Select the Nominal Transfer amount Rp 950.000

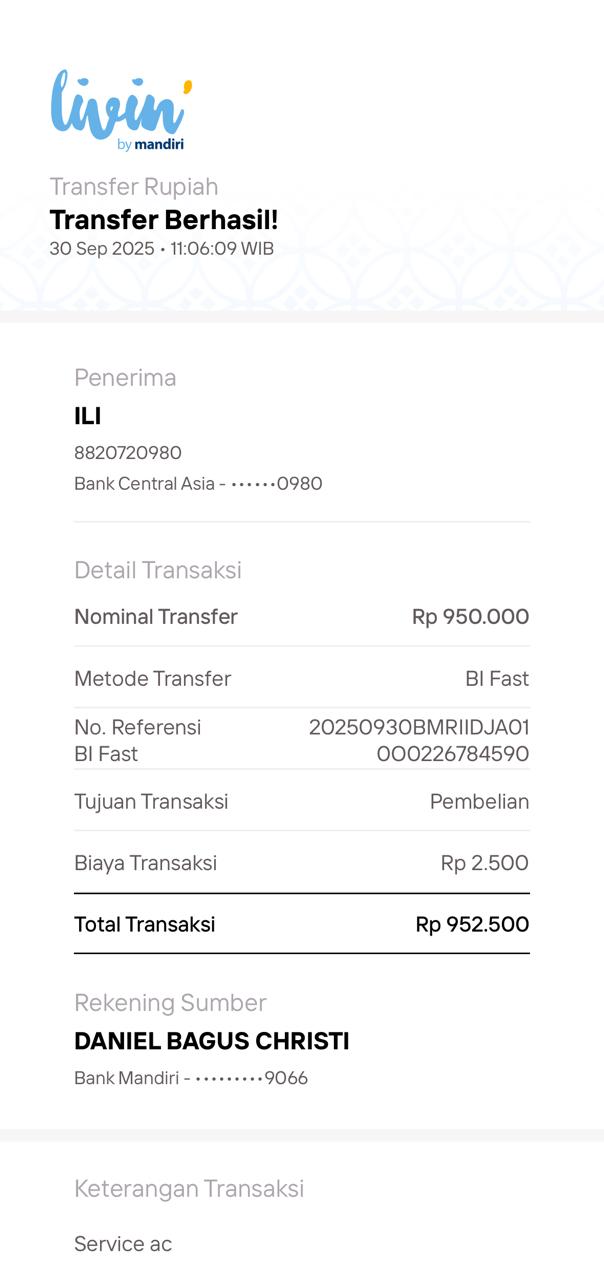[x=470, y=617]
